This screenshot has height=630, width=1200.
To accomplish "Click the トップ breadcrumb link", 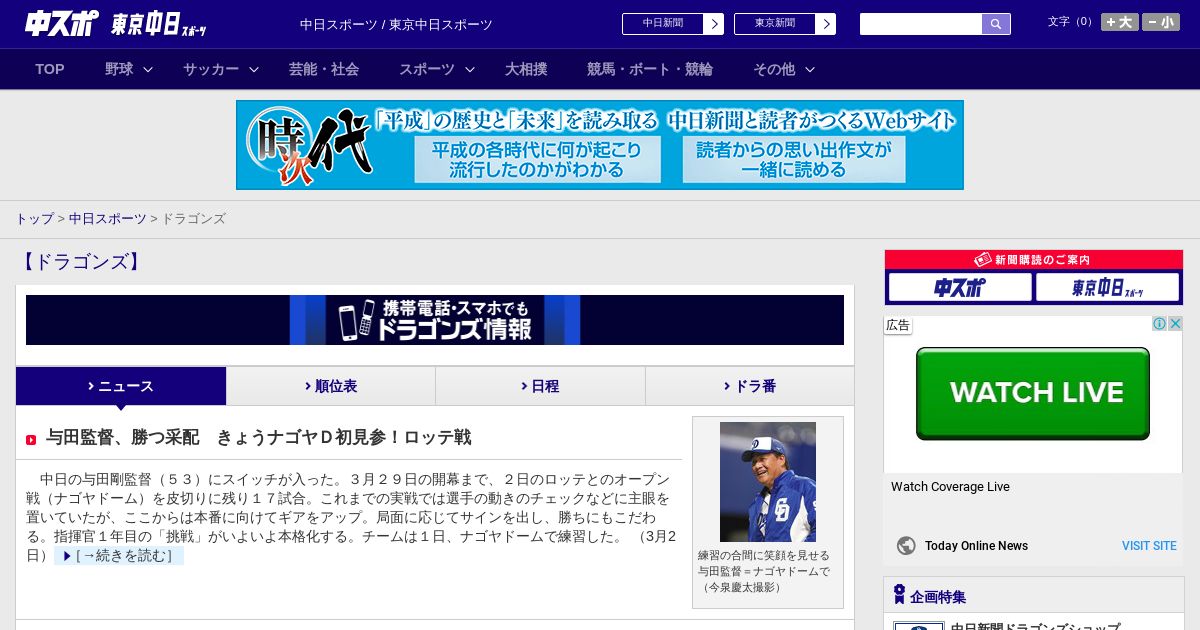I will (34, 218).
